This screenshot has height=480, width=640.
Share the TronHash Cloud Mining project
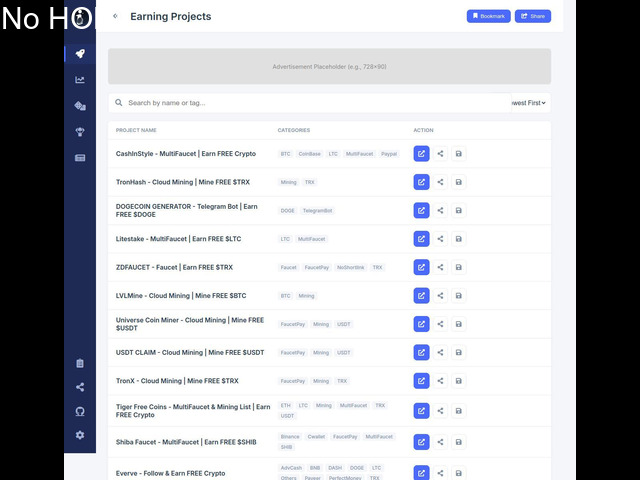point(440,182)
